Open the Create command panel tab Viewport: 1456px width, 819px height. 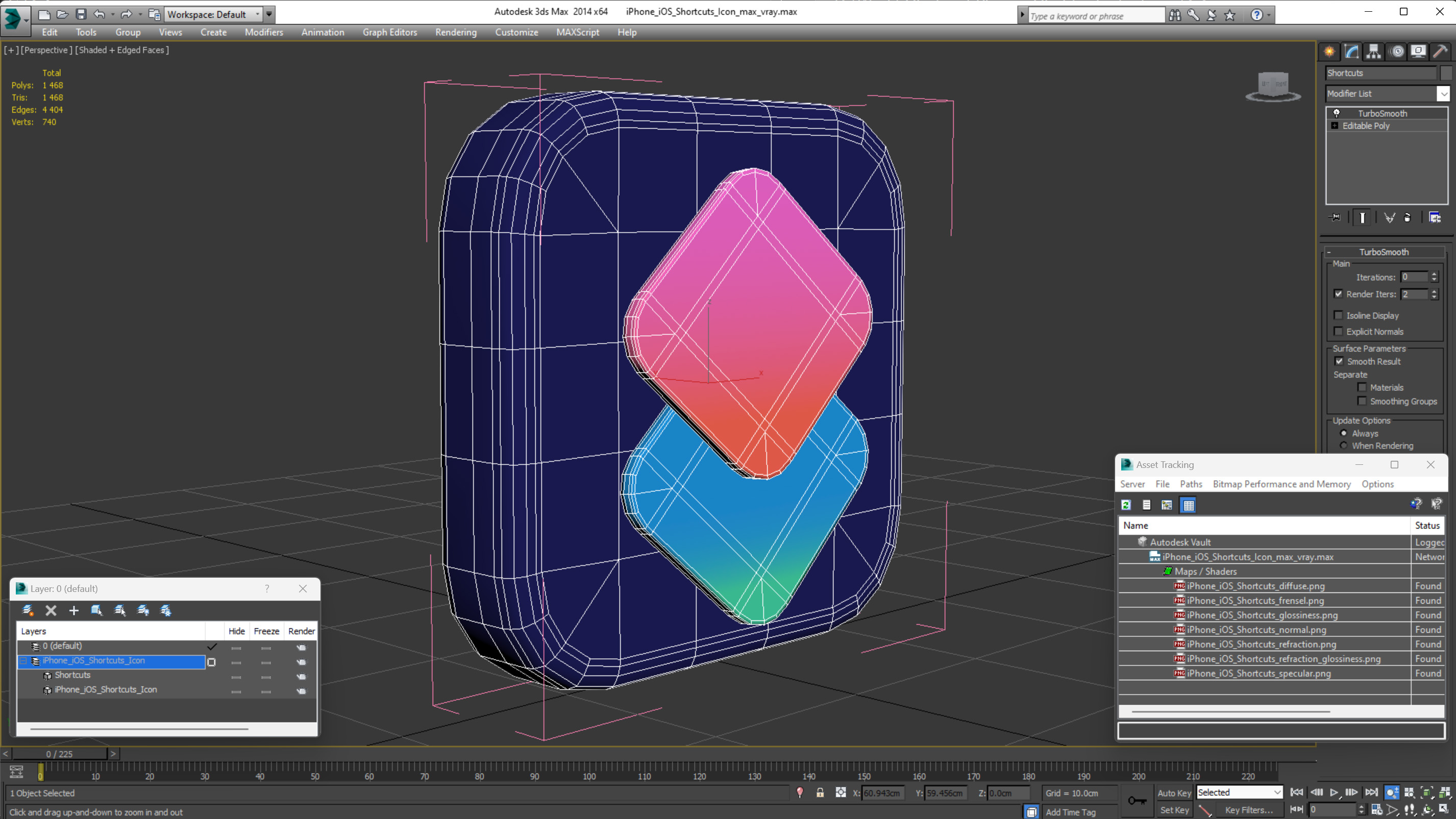point(1329,52)
